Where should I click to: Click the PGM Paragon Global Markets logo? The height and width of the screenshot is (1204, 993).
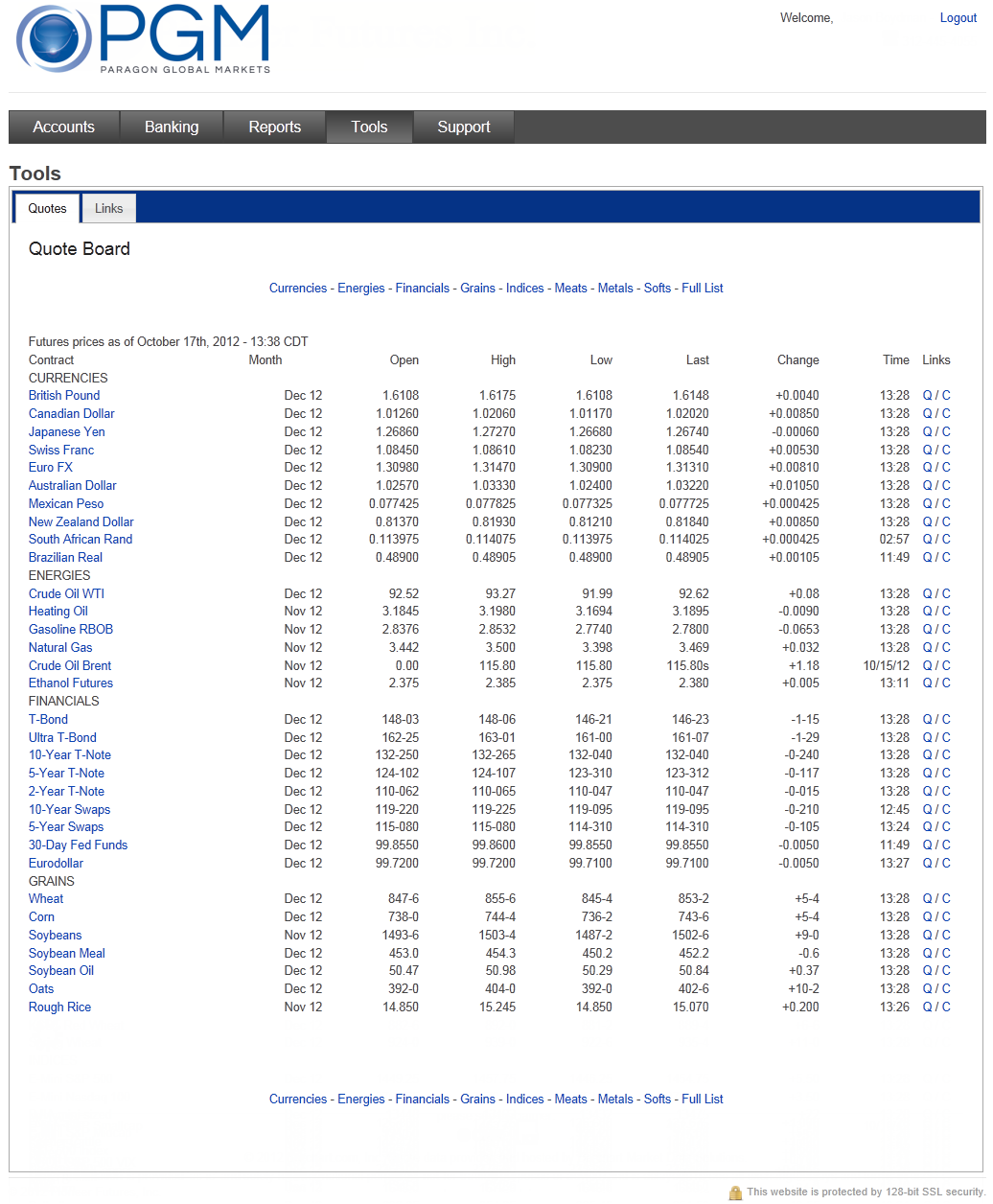[x=144, y=39]
